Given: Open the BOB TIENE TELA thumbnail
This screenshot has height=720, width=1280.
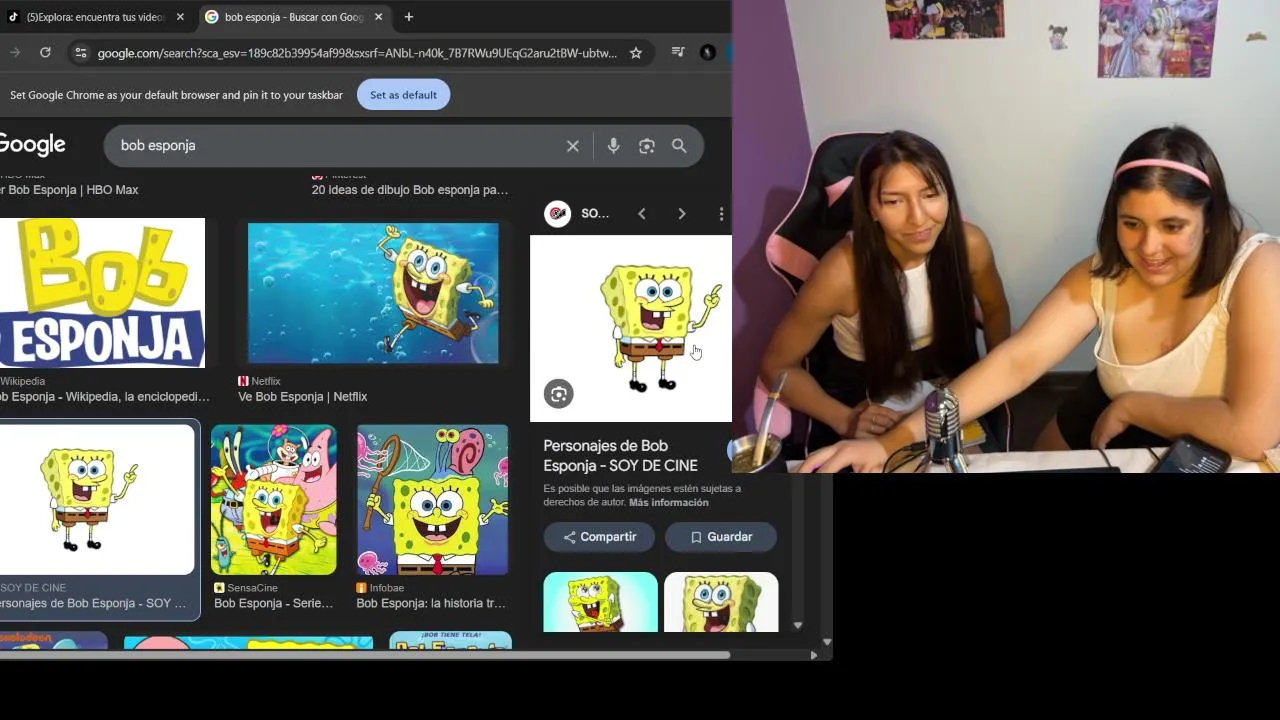Looking at the screenshot, I should [450, 640].
